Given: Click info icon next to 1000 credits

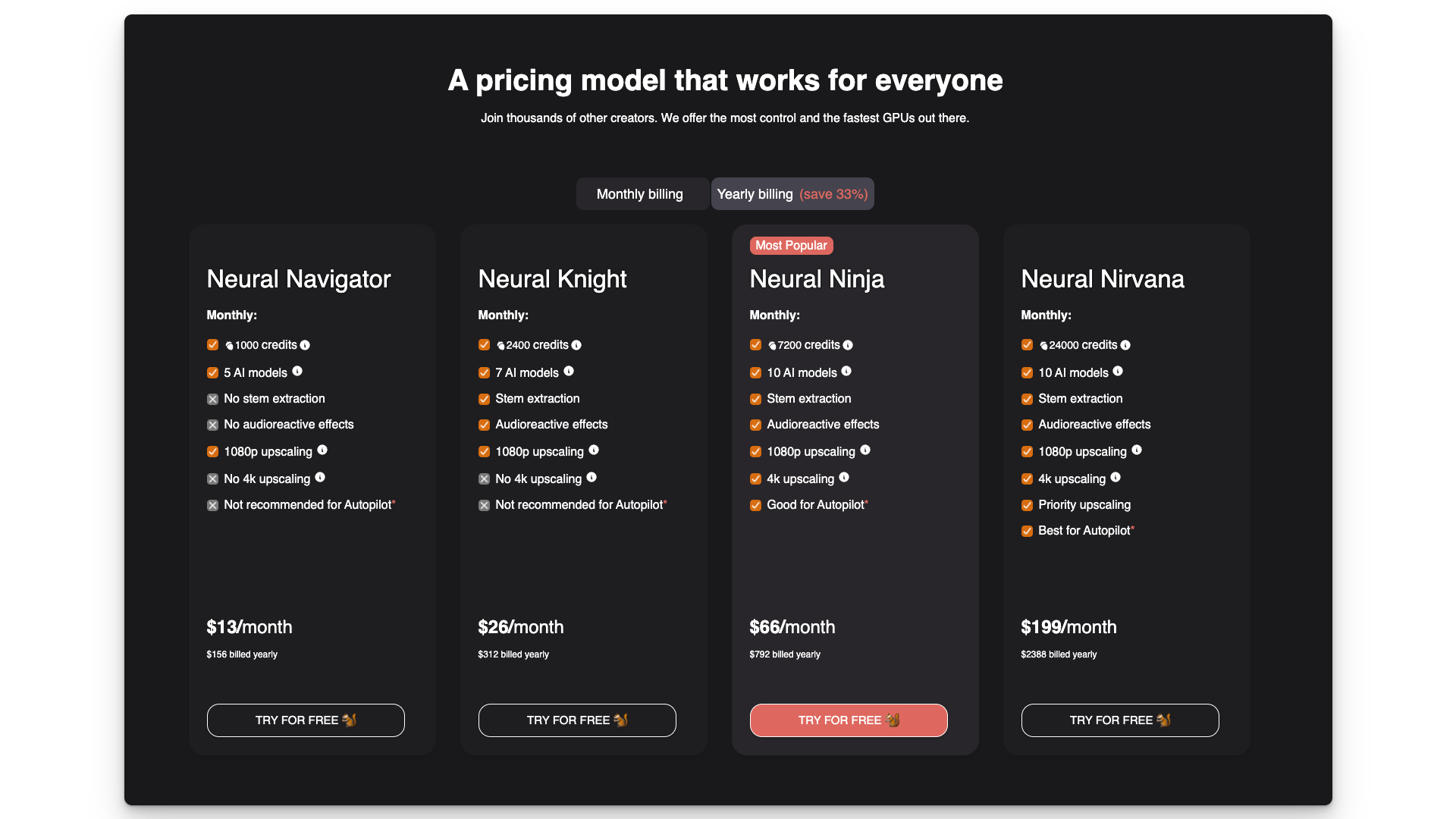Looking at the screenshot, I should pyautogui.click(x=305, y=345).
